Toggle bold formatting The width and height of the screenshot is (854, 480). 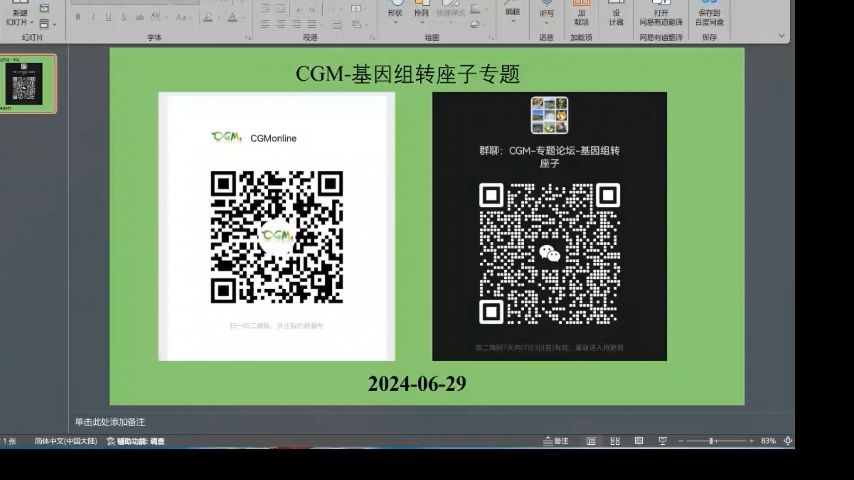(78, 17)
